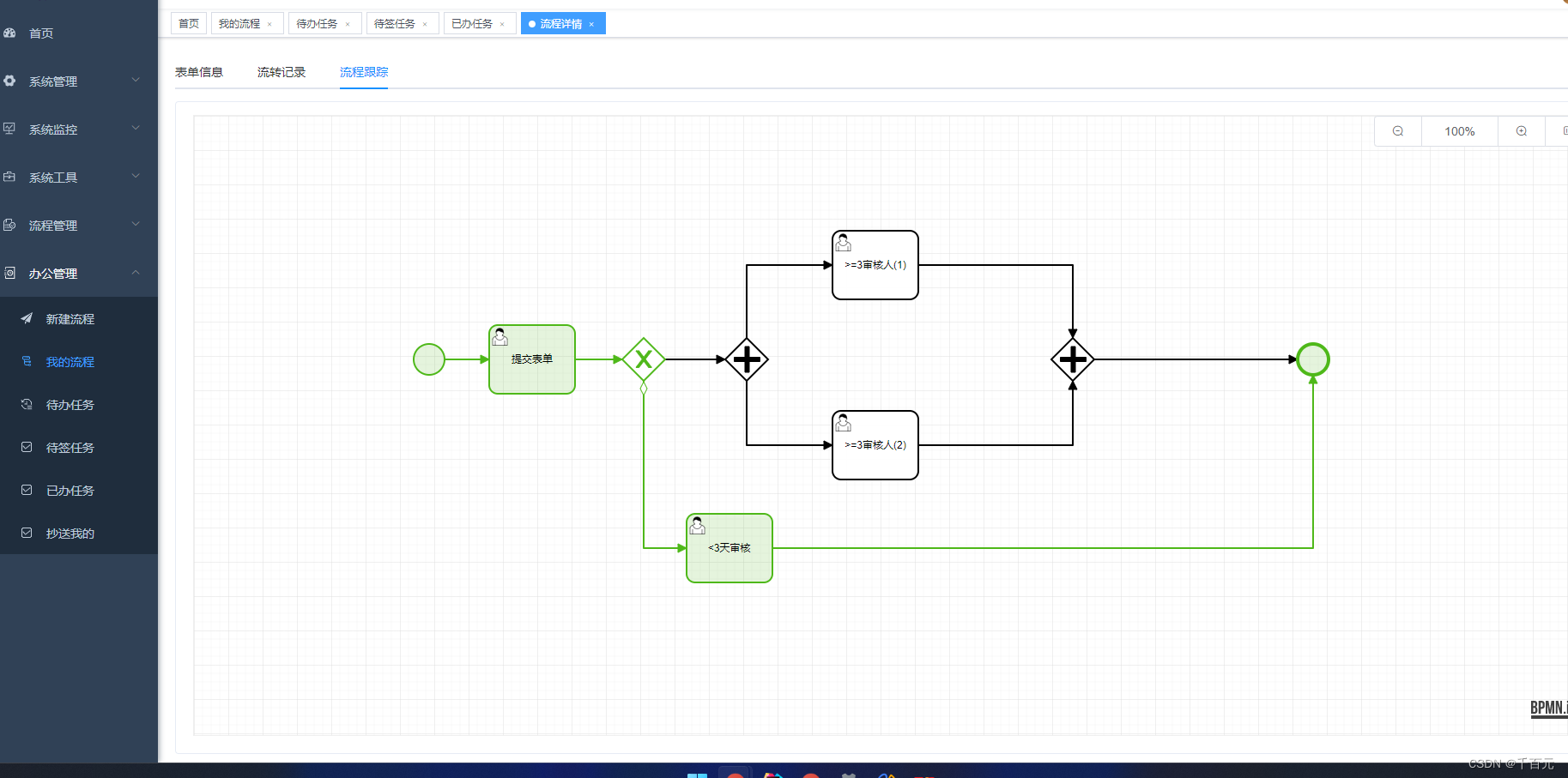Select the exclusive gateway X diamond

(x=644, y=359)
